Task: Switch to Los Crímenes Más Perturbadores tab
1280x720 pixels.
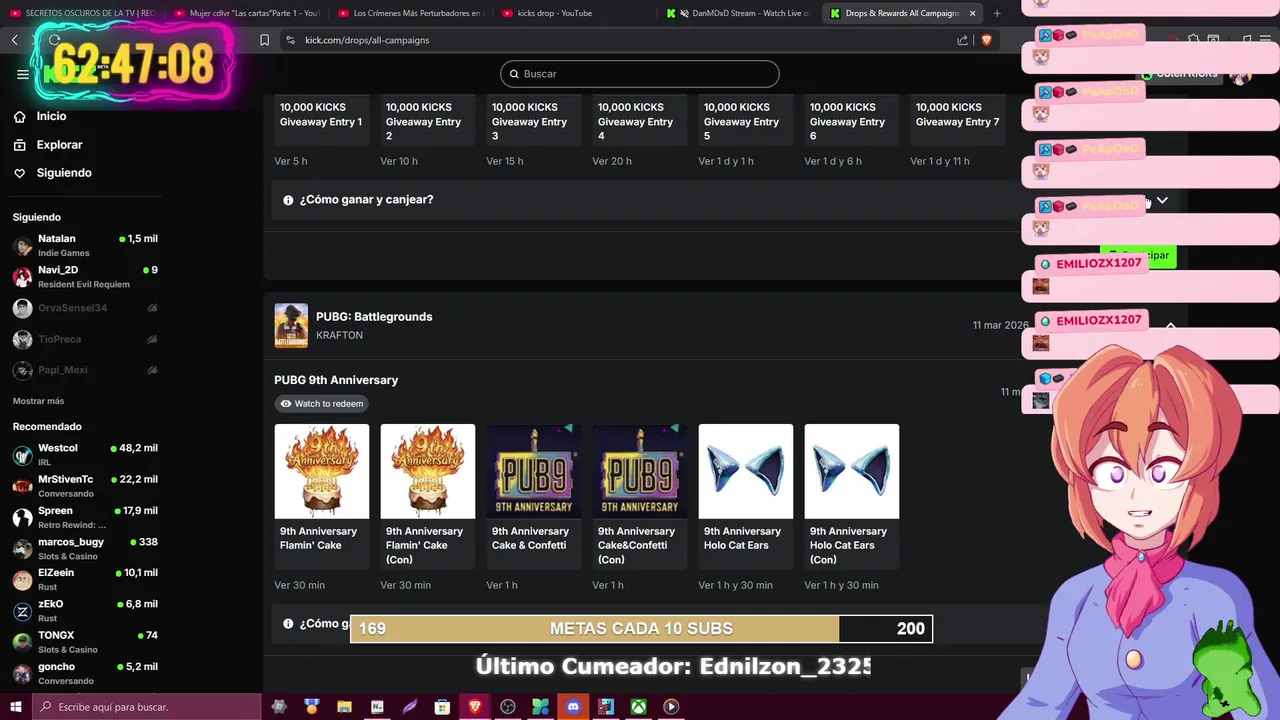Action: (x=410, y=13)
